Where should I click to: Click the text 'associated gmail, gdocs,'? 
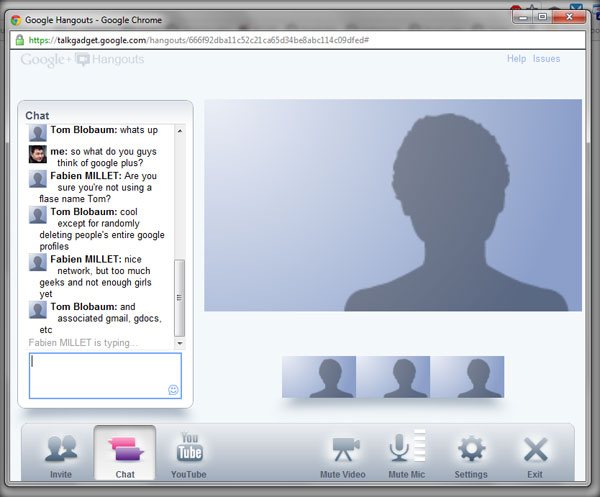(x=109, y=318)
